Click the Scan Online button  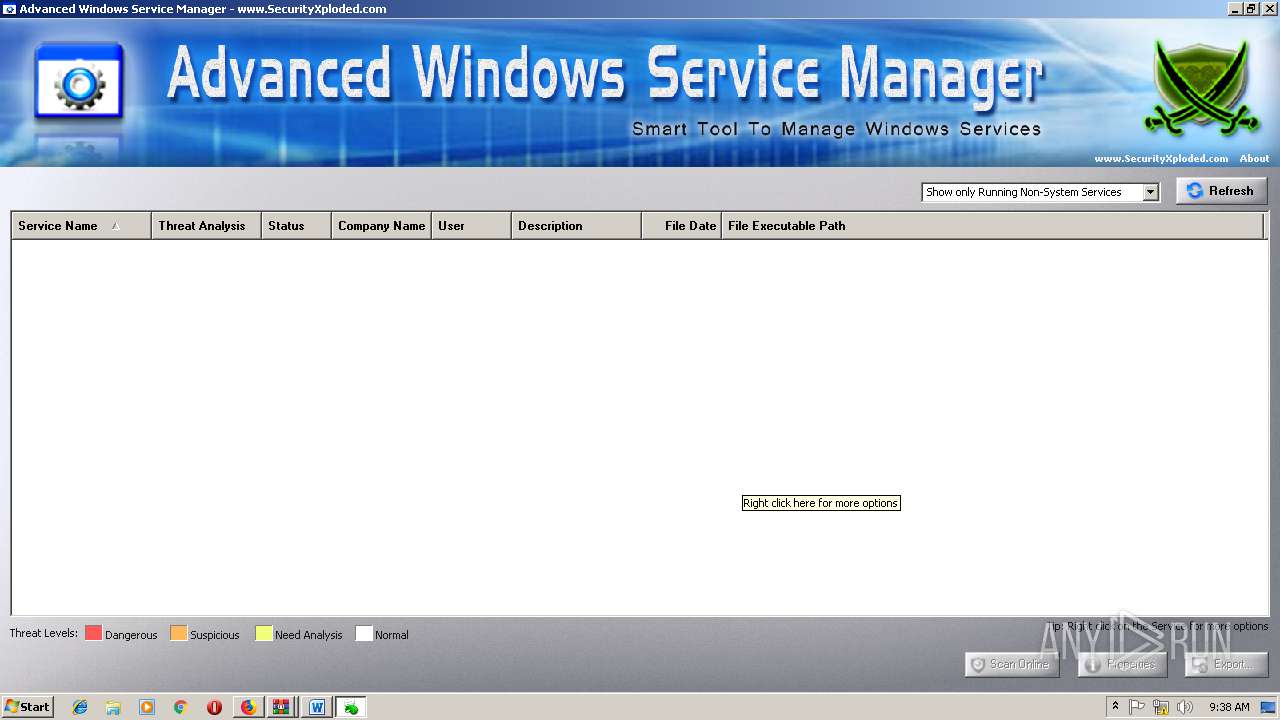[1011, 664]
